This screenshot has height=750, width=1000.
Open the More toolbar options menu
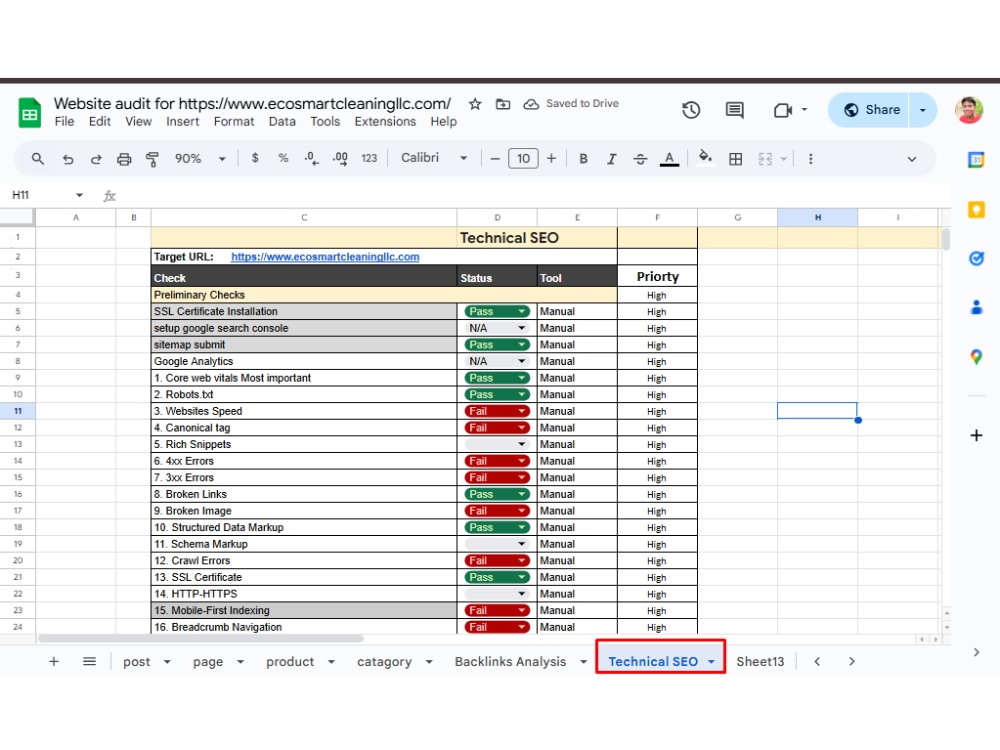pos(811,159)
